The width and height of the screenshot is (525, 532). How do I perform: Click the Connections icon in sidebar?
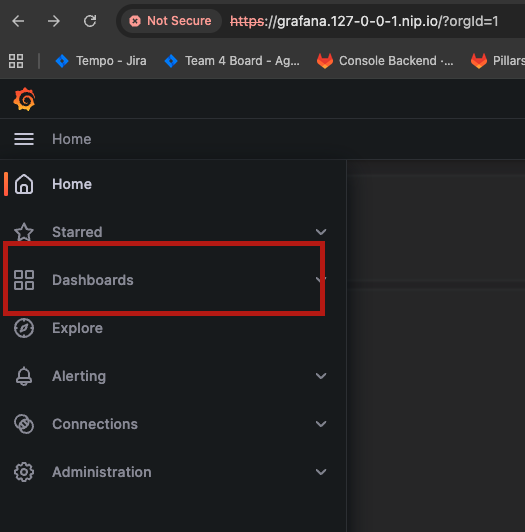pyautogui.click(x=24, y=424)
